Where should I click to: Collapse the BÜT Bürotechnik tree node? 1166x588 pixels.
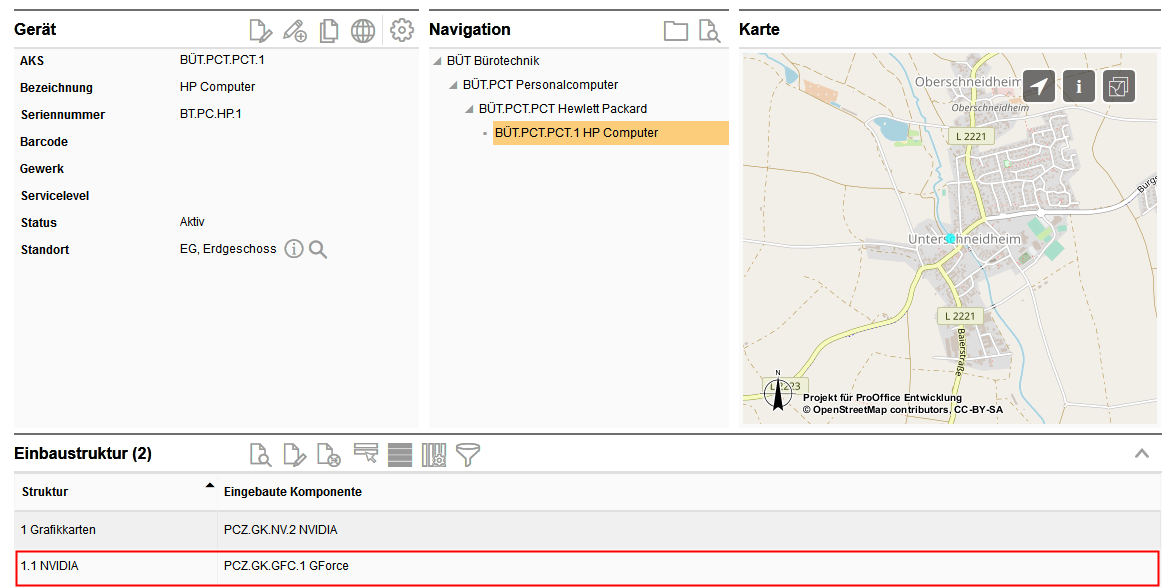tap(437, 62)
